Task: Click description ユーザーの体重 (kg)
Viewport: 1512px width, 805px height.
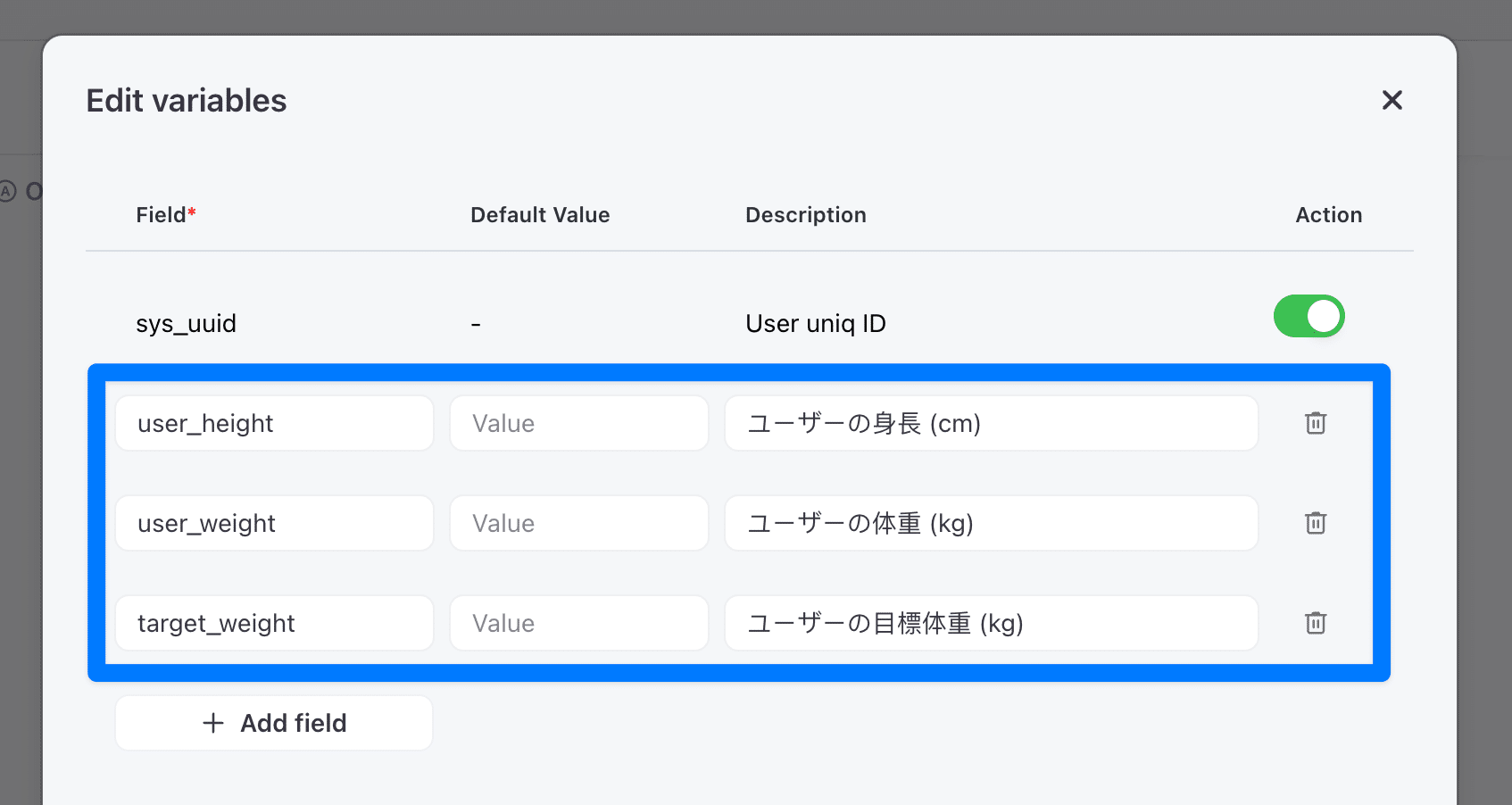Action: (x=991, y=523)
